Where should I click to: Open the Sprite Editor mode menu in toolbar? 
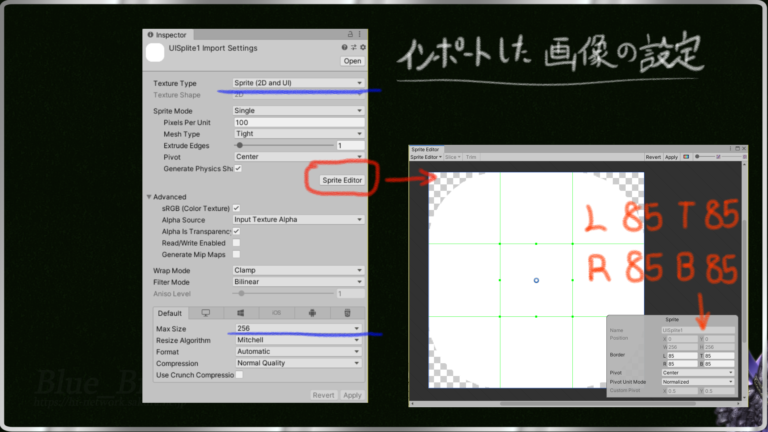click(x=426, y=157)
